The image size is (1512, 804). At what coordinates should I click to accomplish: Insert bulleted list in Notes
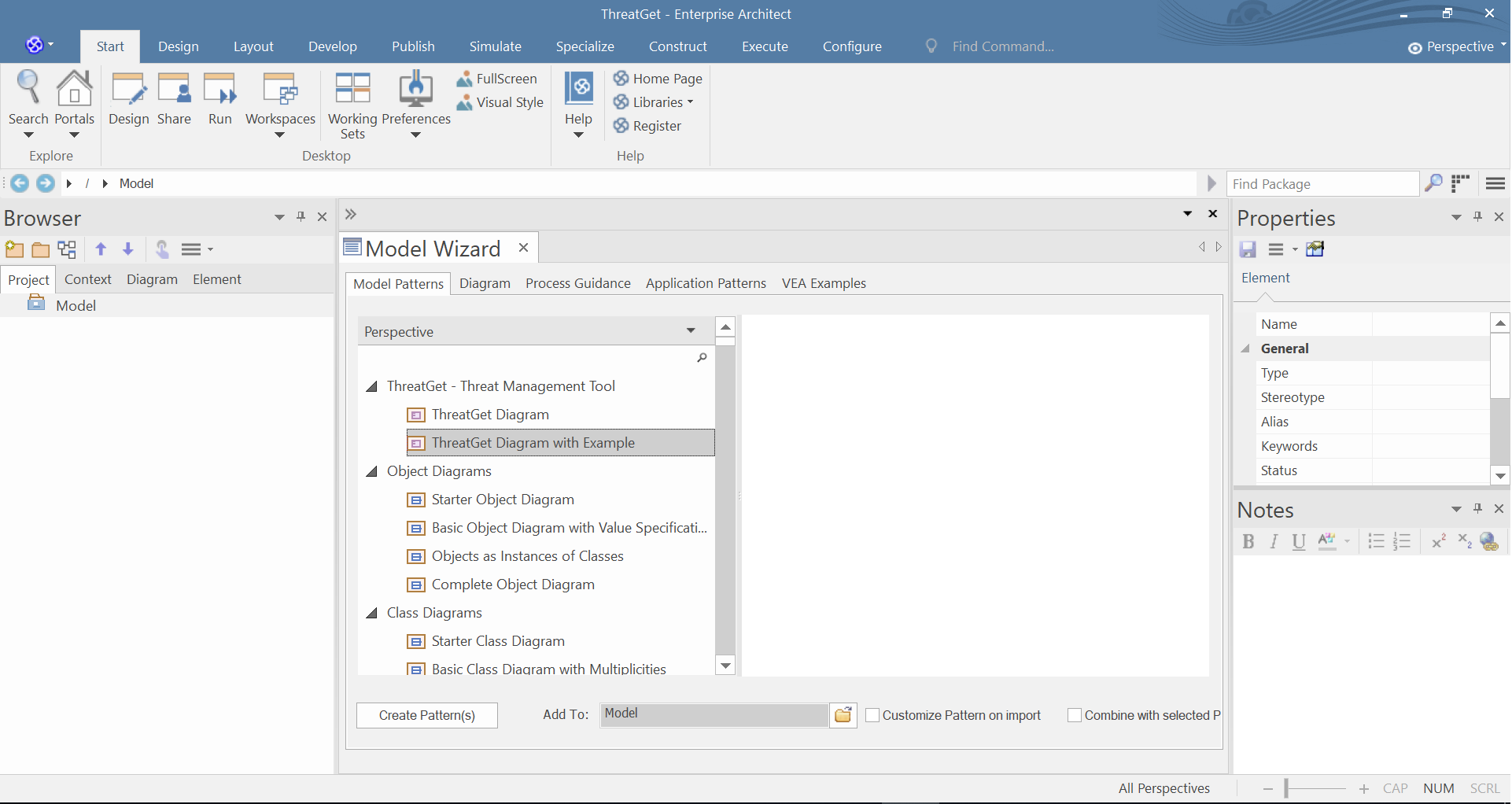[x=1376, y=541]
